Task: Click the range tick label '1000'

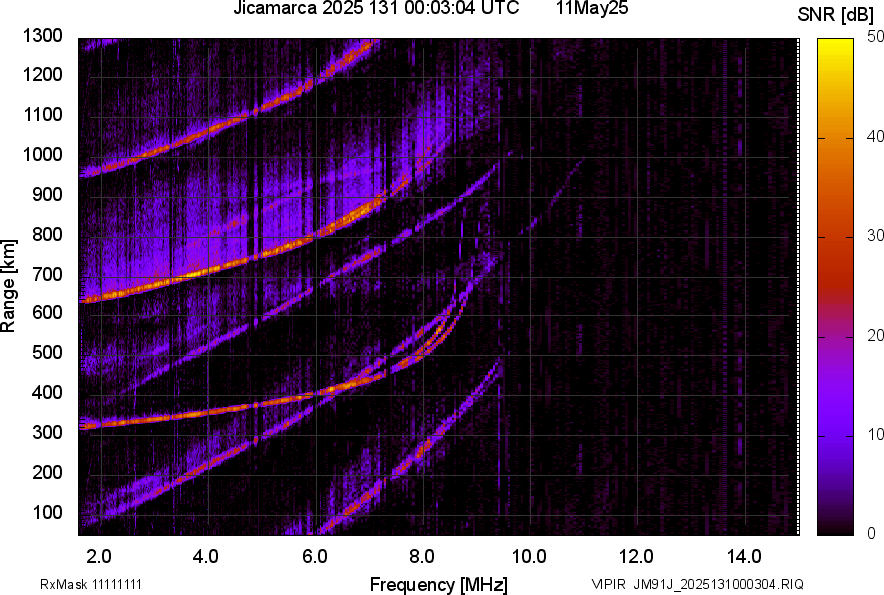Action: 42,155
